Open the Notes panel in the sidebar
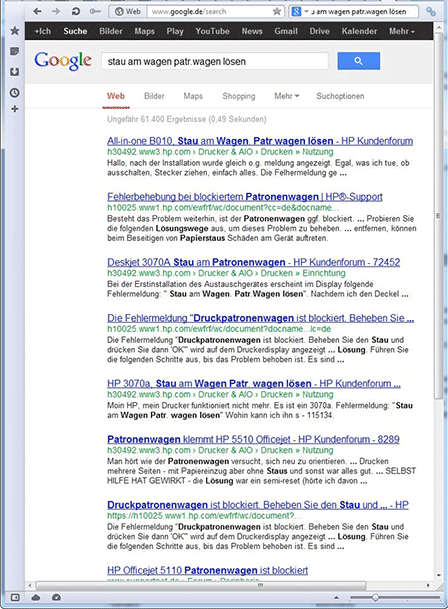 (x=15, y=51)
